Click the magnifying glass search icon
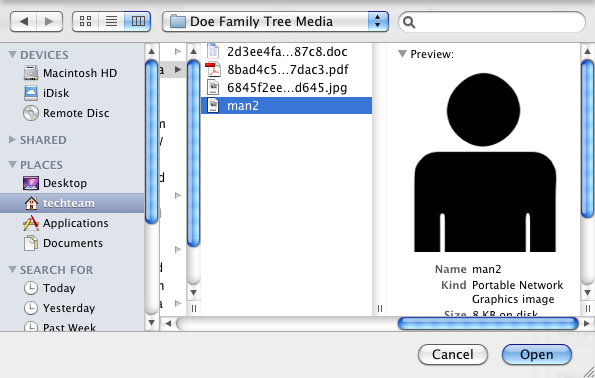This screenshot has width=595, height=378. (409, 22)
